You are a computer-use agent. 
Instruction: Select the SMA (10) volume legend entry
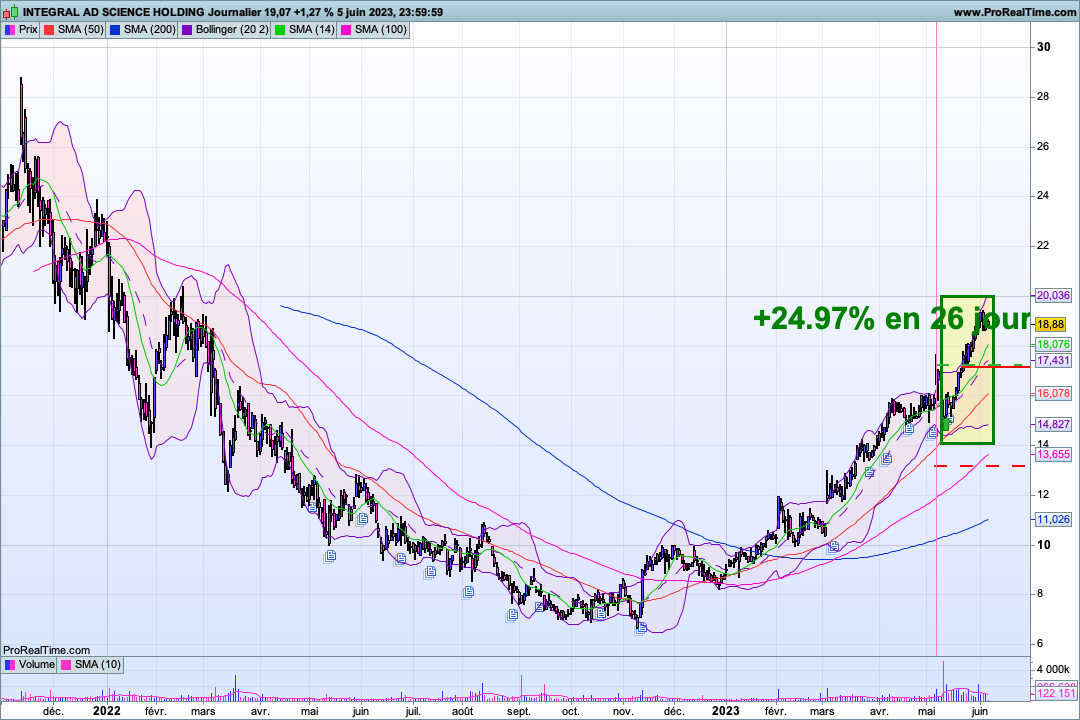90,664
